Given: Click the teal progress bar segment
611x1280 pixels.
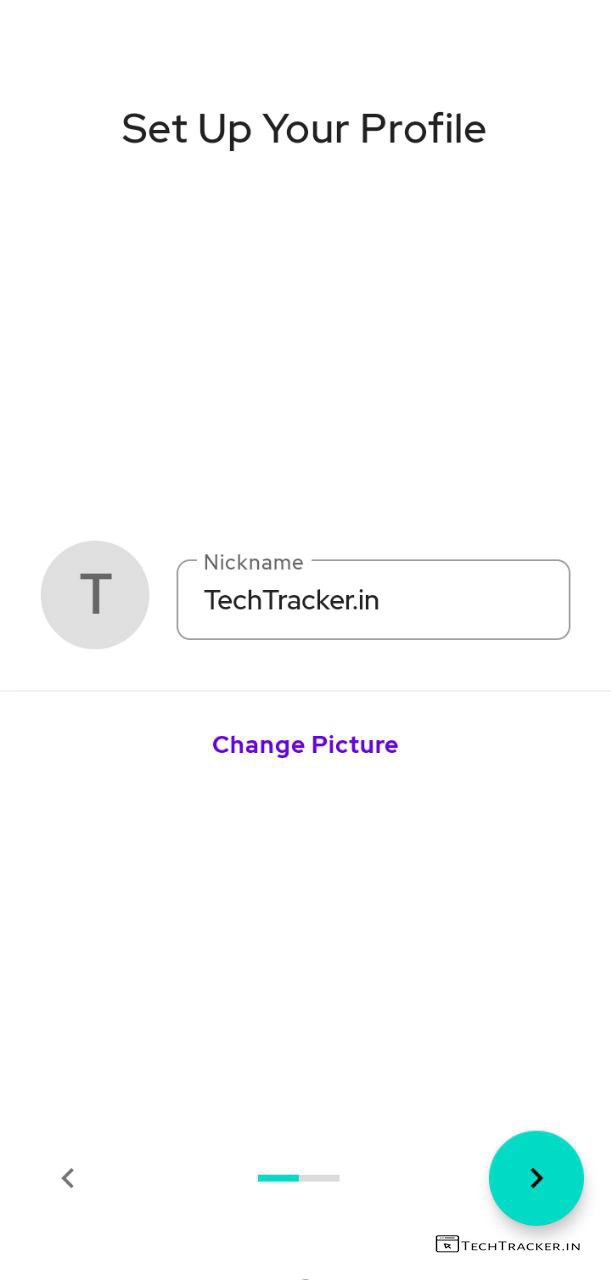Looking at the screenshot, I should tap(278, 1178).
